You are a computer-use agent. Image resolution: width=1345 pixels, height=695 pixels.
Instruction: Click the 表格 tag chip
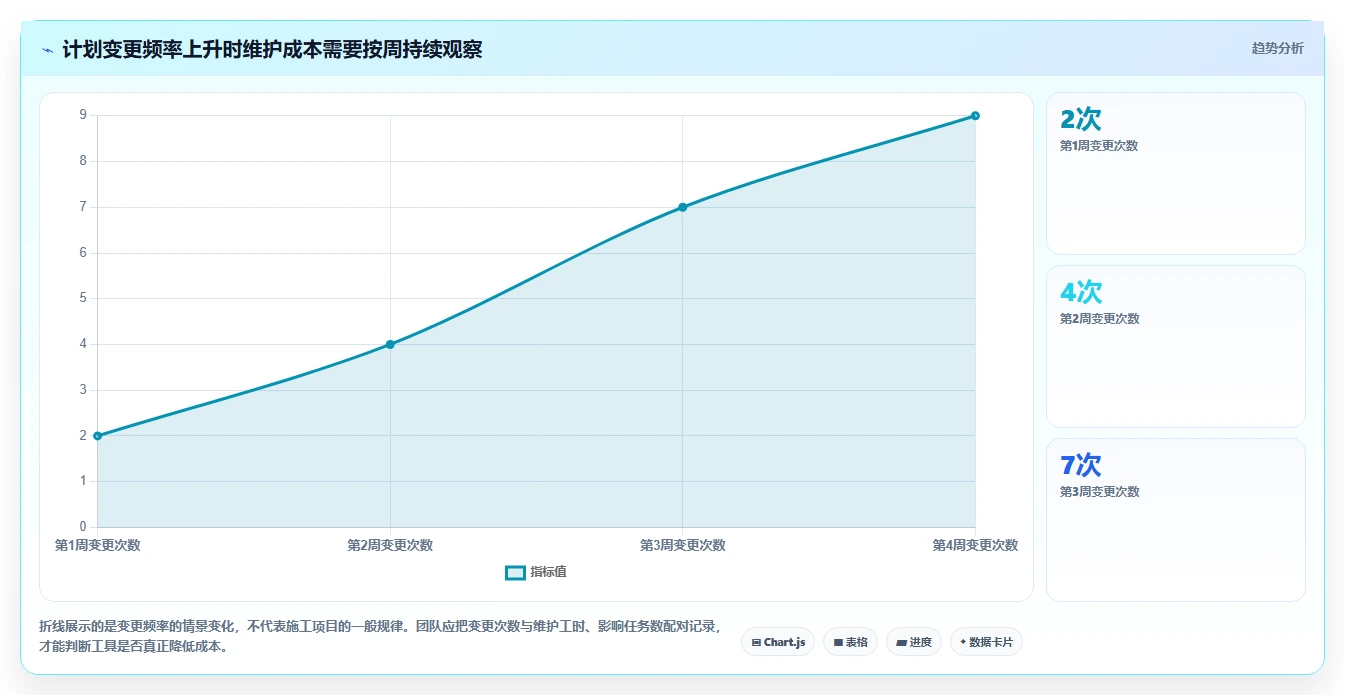850,642
